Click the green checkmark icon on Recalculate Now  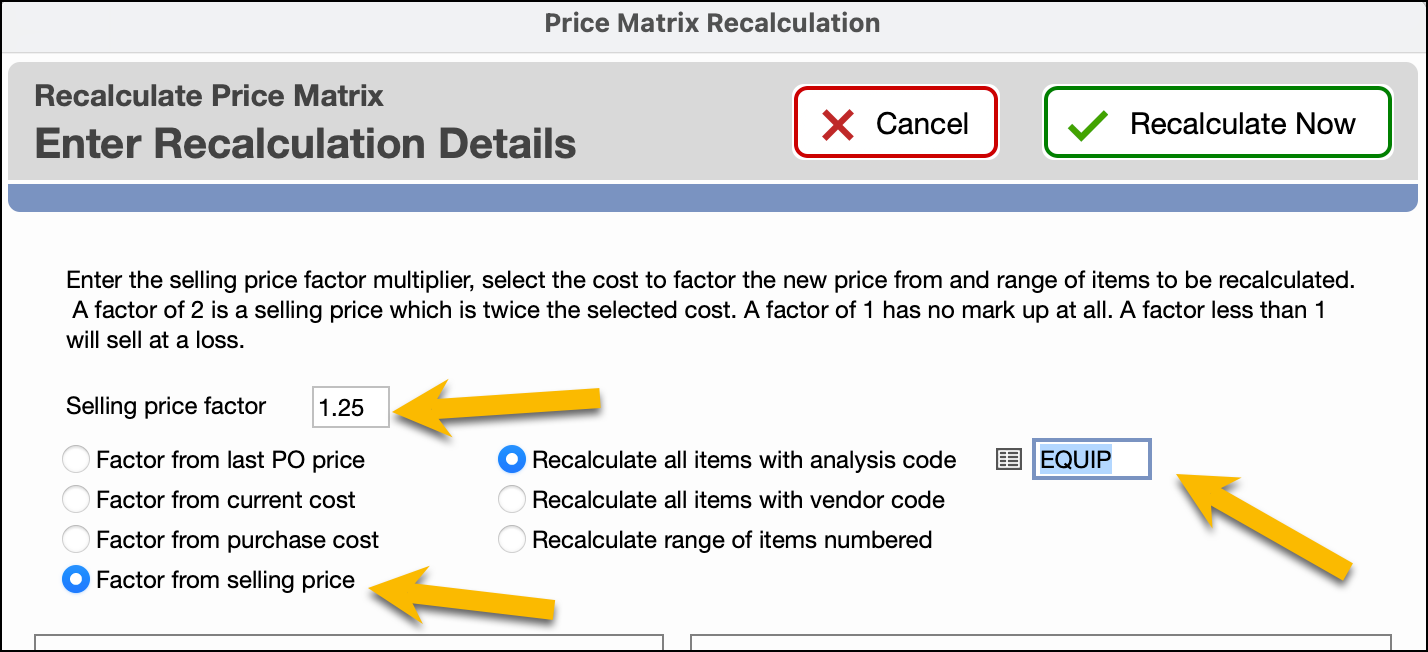(1088, 124)
